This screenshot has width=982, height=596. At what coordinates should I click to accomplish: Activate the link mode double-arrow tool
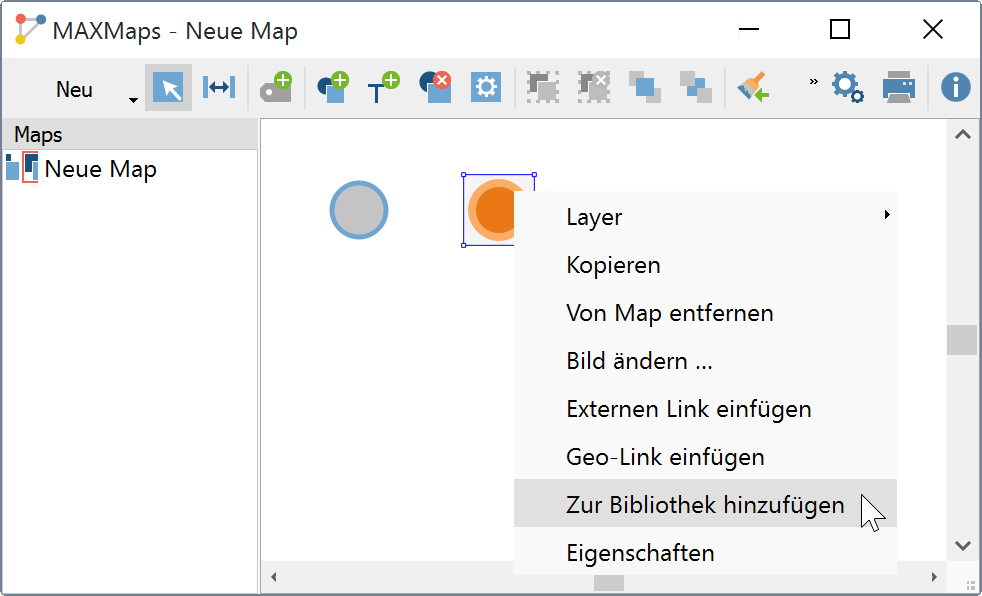click(219, 88)
